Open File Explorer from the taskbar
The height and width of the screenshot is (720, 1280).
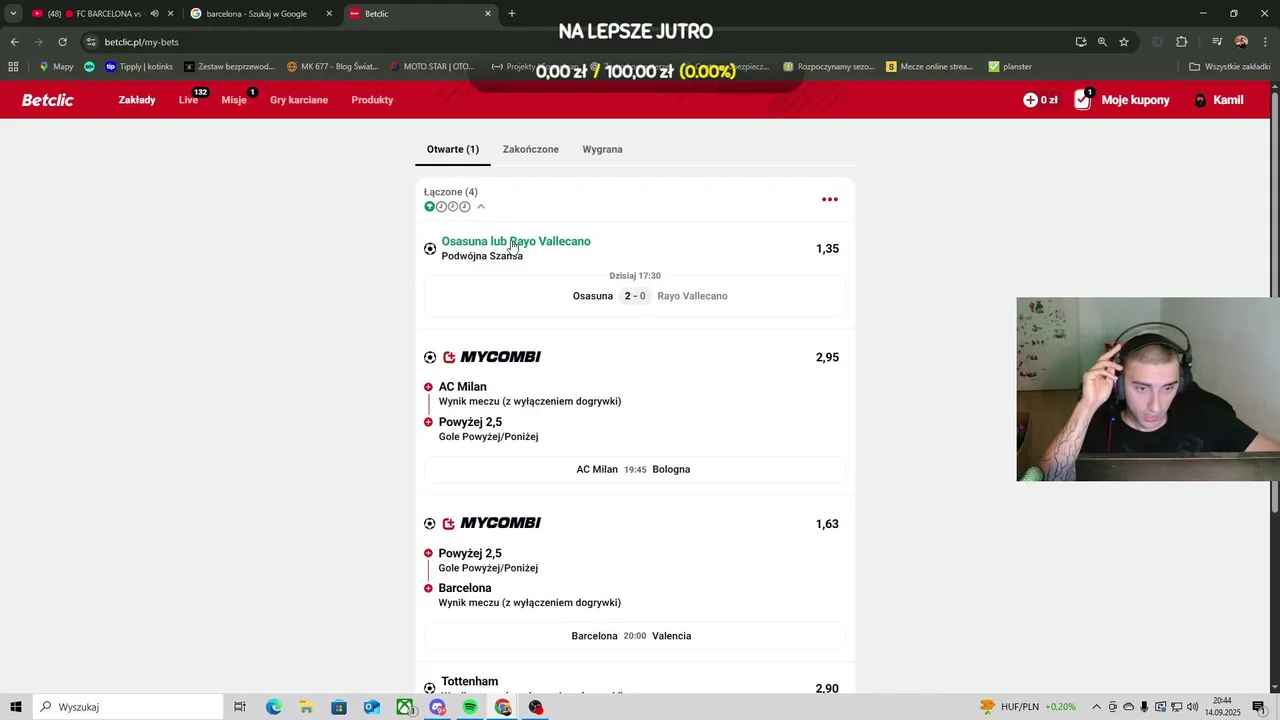click(x=306, y=707)
